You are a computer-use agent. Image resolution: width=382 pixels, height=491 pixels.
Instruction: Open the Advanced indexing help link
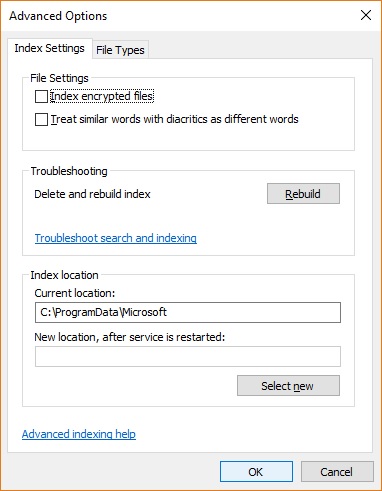(79, 434)
